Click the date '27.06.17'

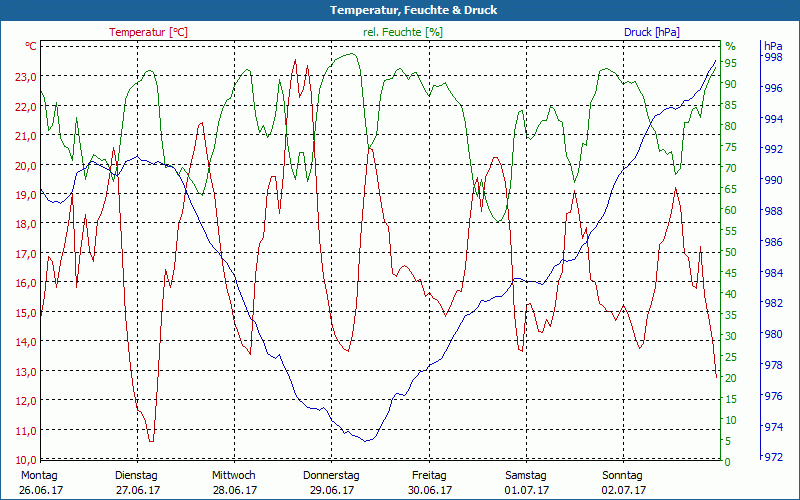(x=137, y=490)
